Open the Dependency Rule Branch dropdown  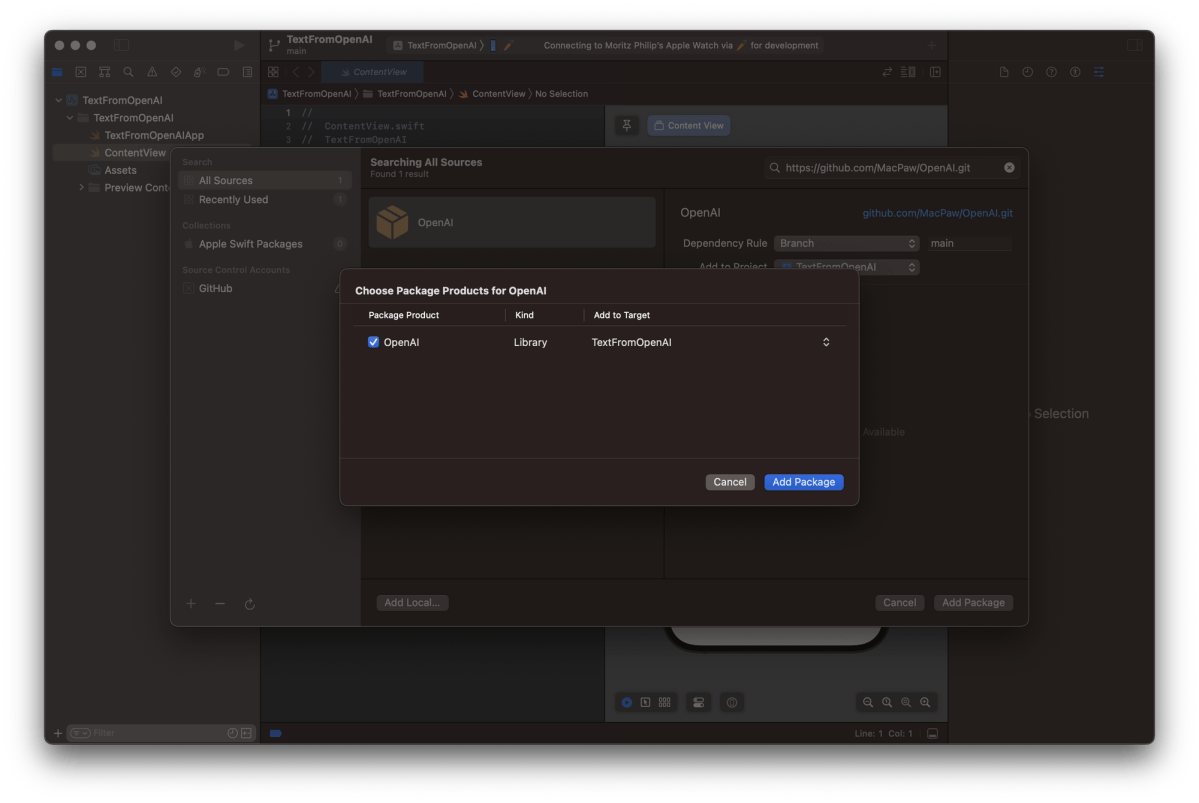[x=846, y=243]
